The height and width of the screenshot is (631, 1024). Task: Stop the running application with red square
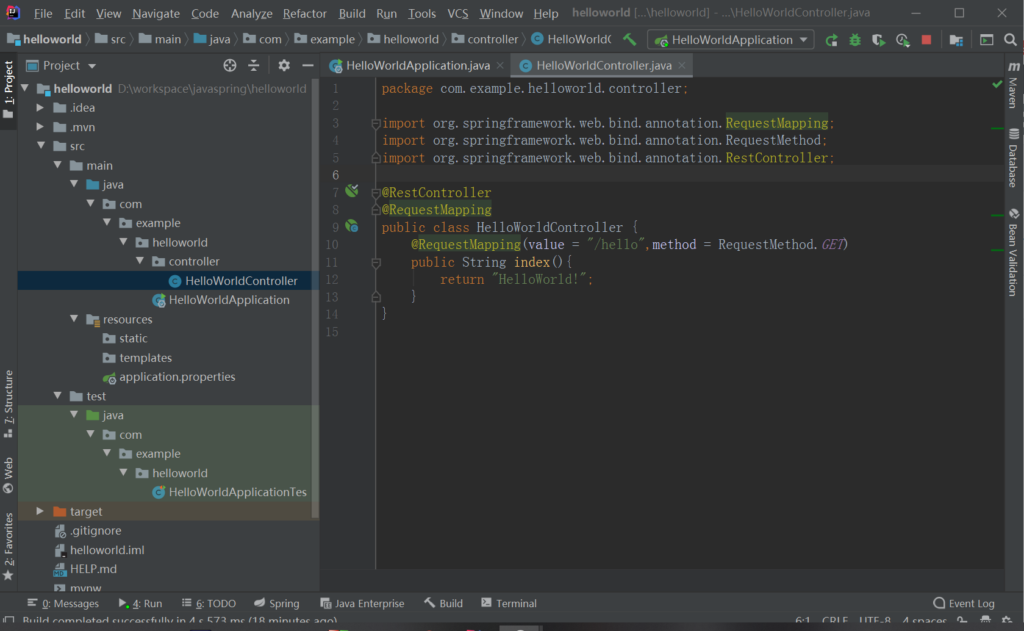pyautogui.click(x=926, y=40)
